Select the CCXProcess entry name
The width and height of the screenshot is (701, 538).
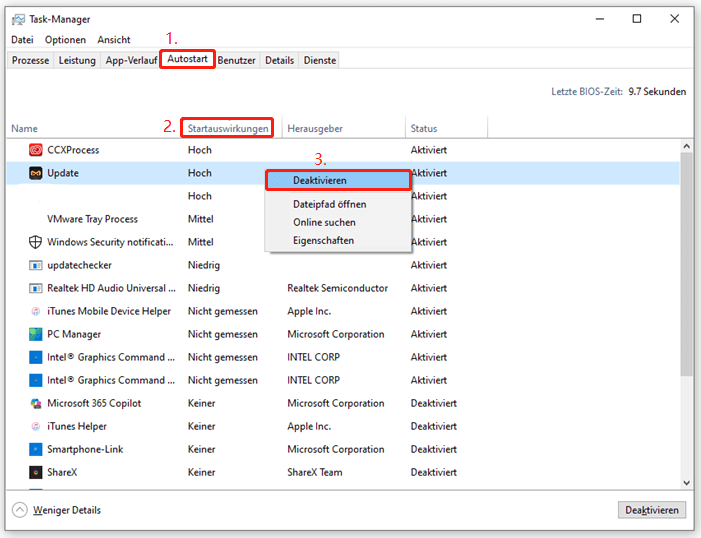pos(73,150)
